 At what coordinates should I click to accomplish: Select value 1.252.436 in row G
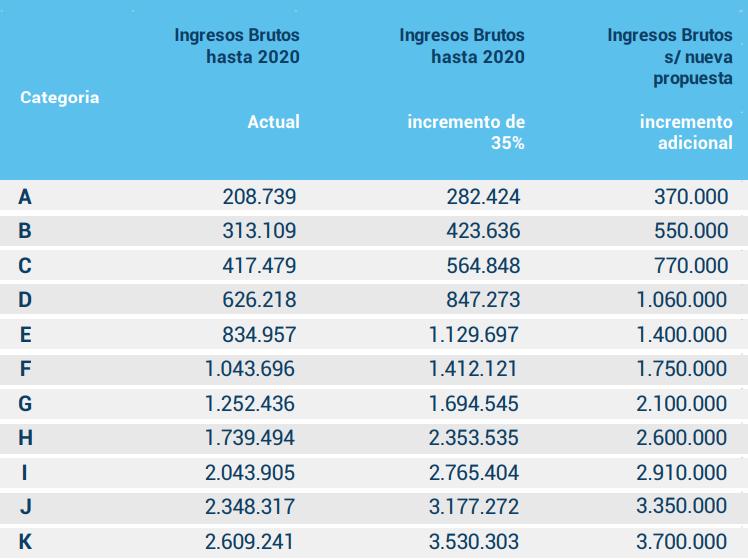pyautogui.click(x=250, y=404)
